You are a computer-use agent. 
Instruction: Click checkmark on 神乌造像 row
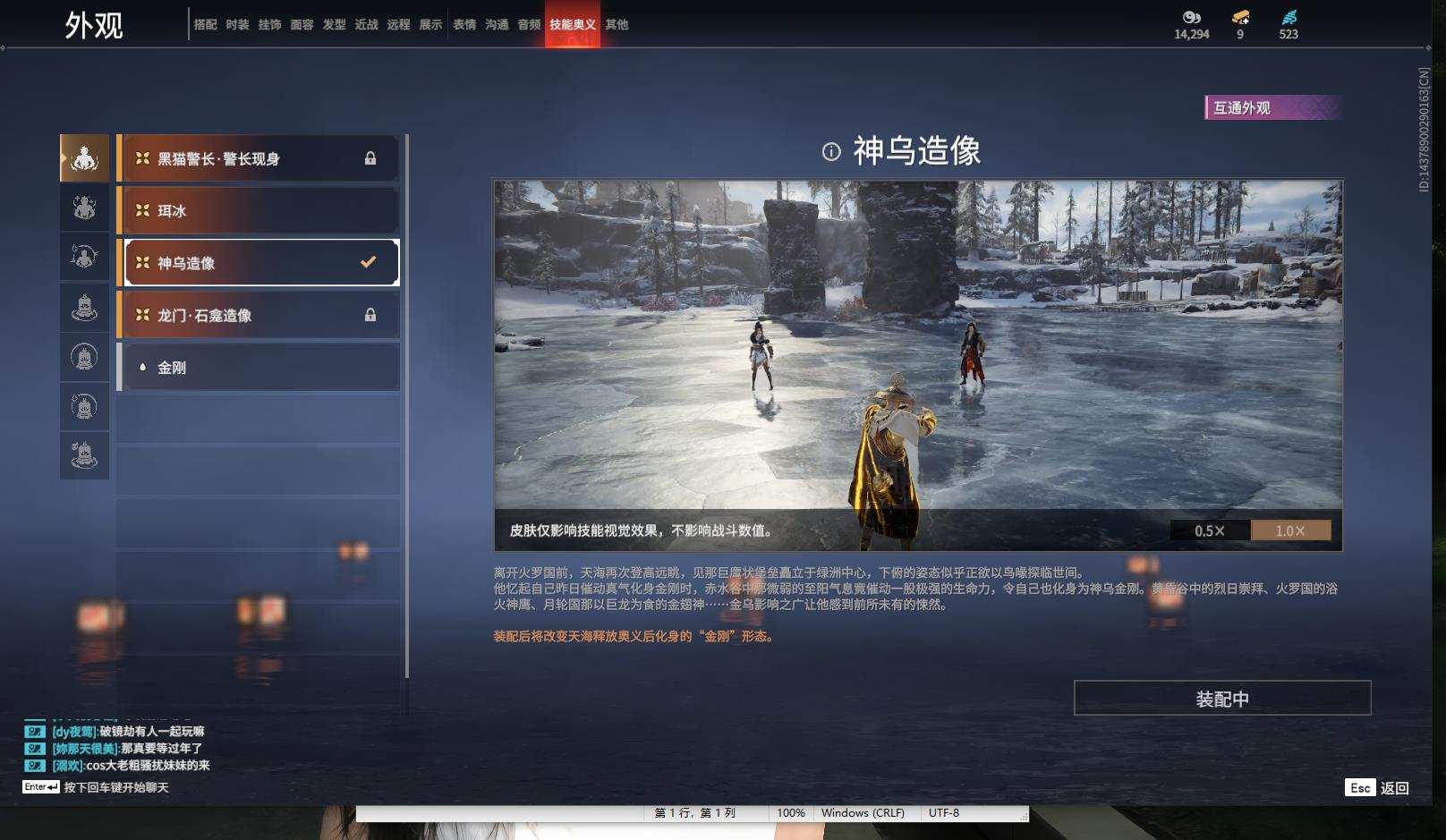tap(368, 262)
